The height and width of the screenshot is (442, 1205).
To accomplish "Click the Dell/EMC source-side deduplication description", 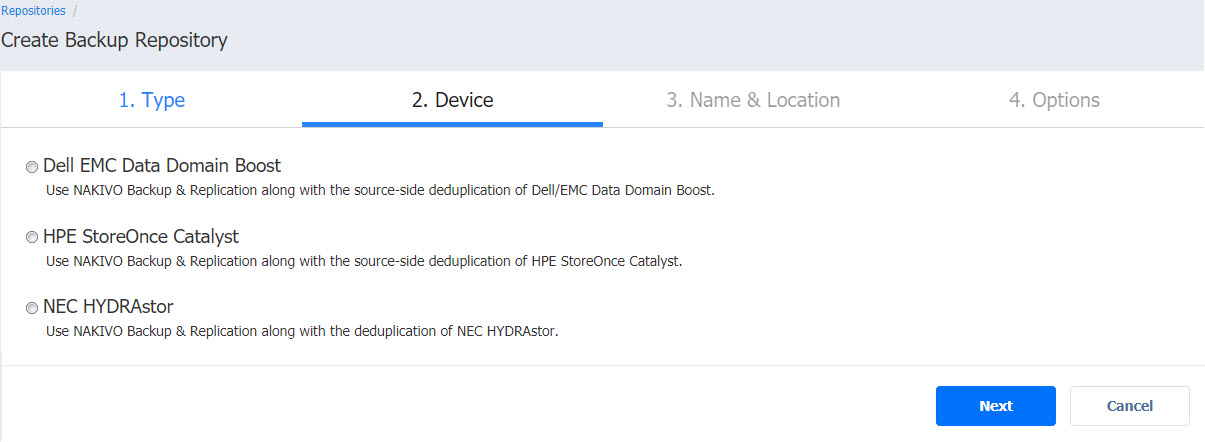I will pyautogui.click(x=381, y=189).
